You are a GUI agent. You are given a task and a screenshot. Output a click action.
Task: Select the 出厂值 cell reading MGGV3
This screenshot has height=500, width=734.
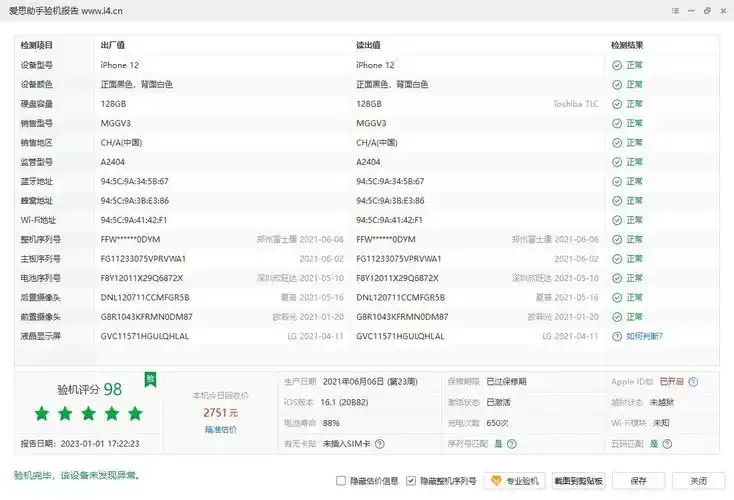[116, 123]
